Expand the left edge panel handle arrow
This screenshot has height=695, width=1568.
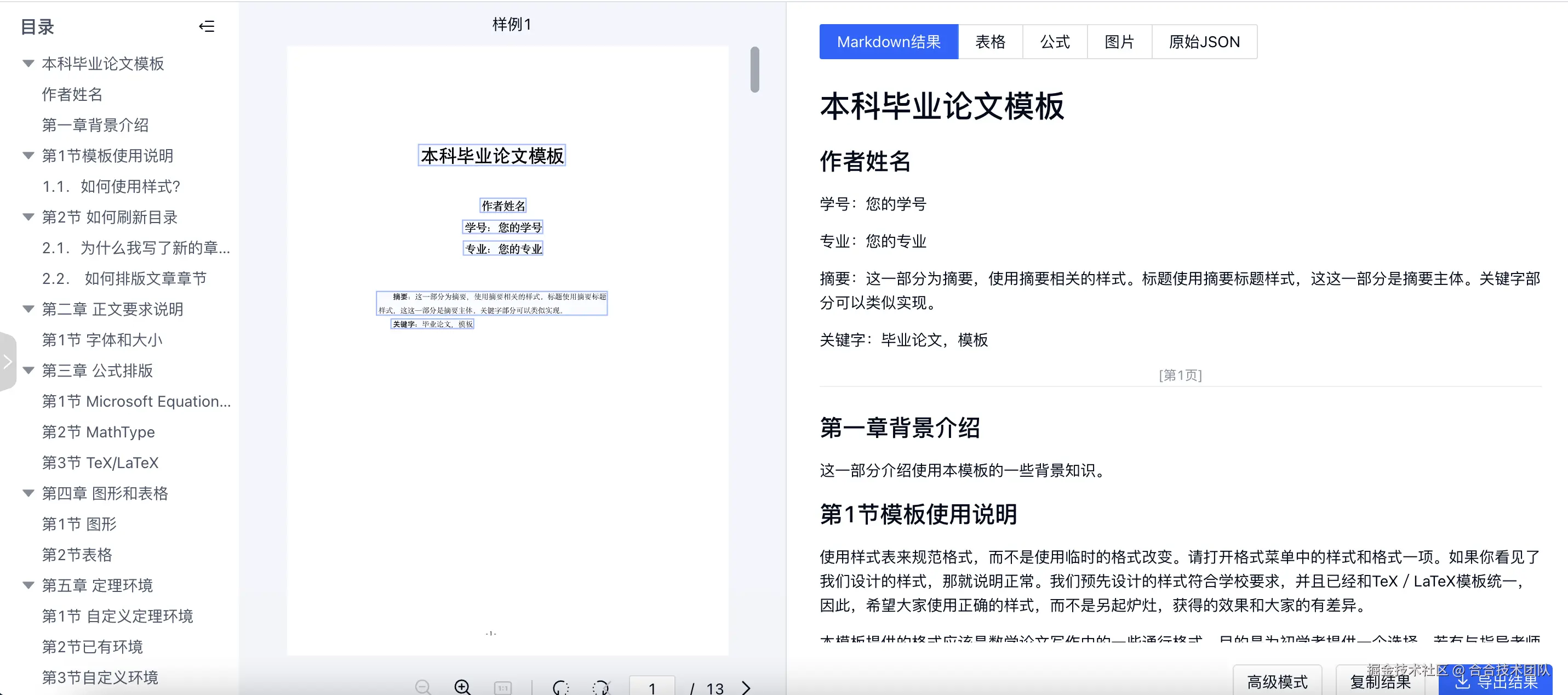[7, 361]
